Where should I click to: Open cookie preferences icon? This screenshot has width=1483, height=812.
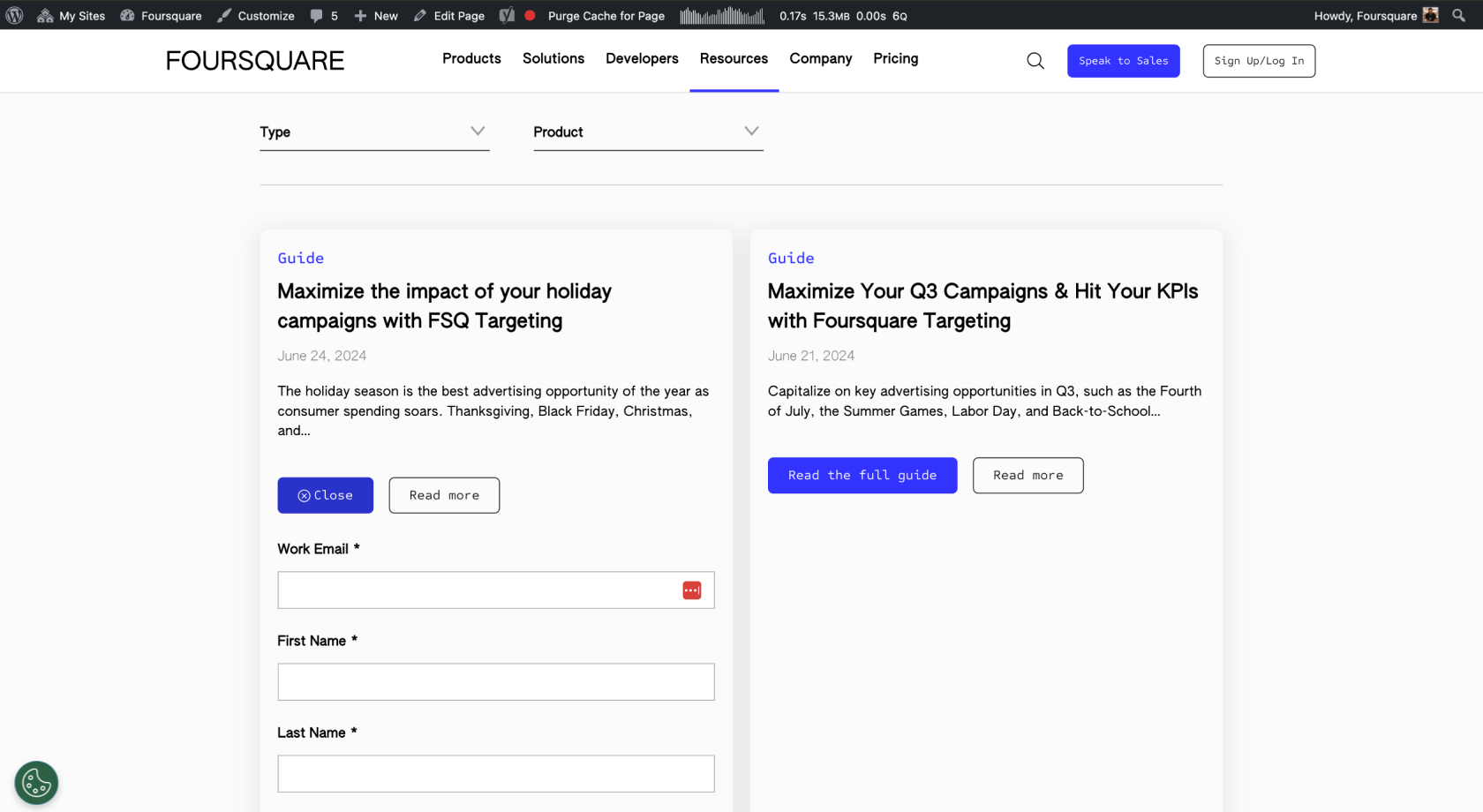click(36, 783)
